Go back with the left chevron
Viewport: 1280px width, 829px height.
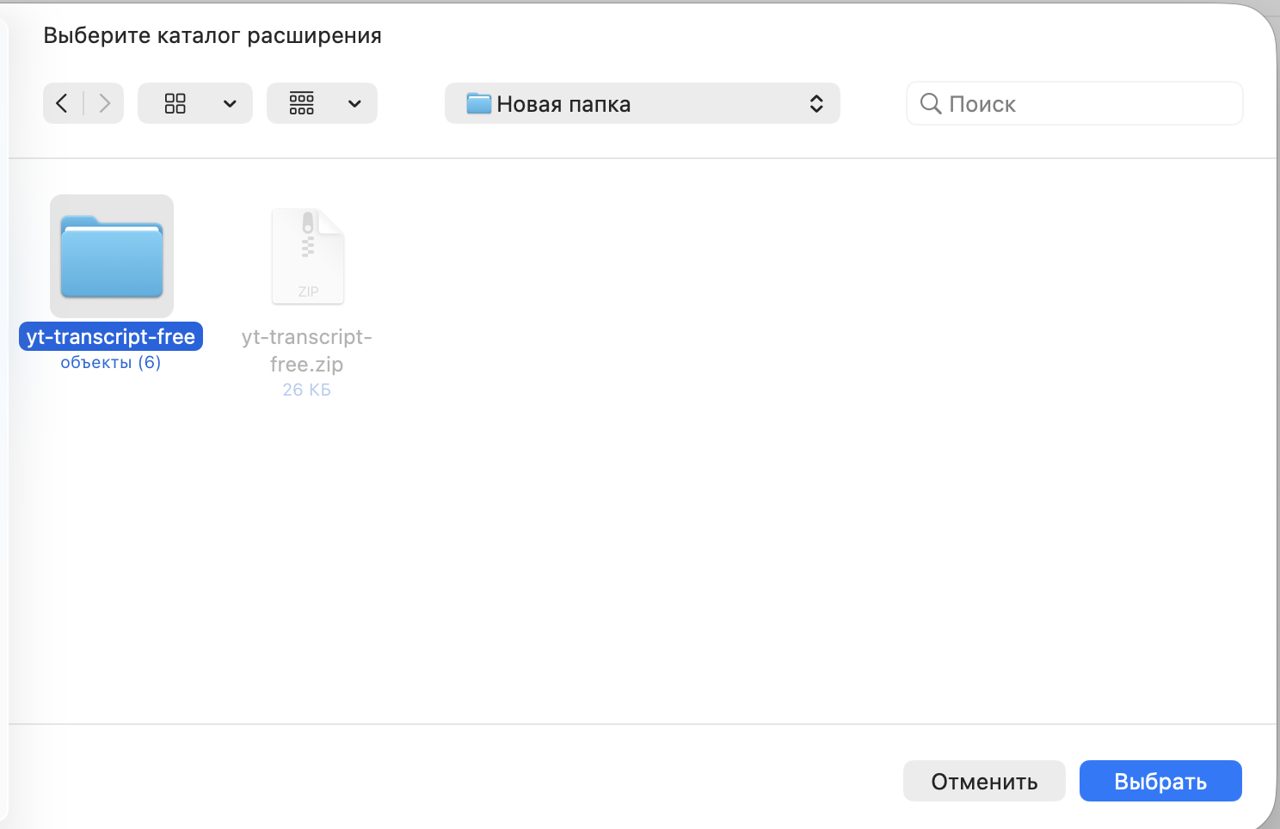(x=62, y=103)
